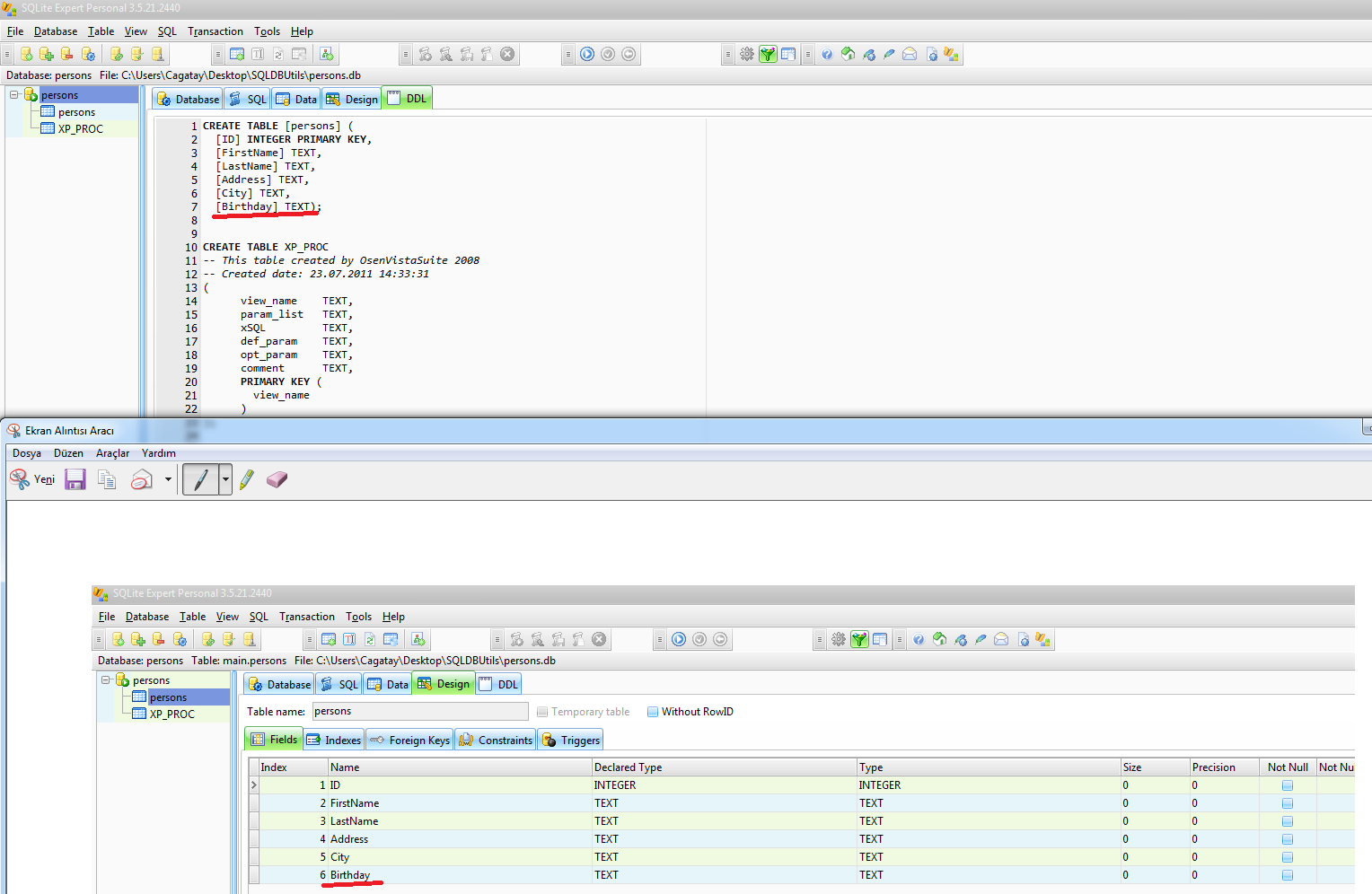Switch to the Indexes tab
Screen dimensions: 1372x894
333,739
